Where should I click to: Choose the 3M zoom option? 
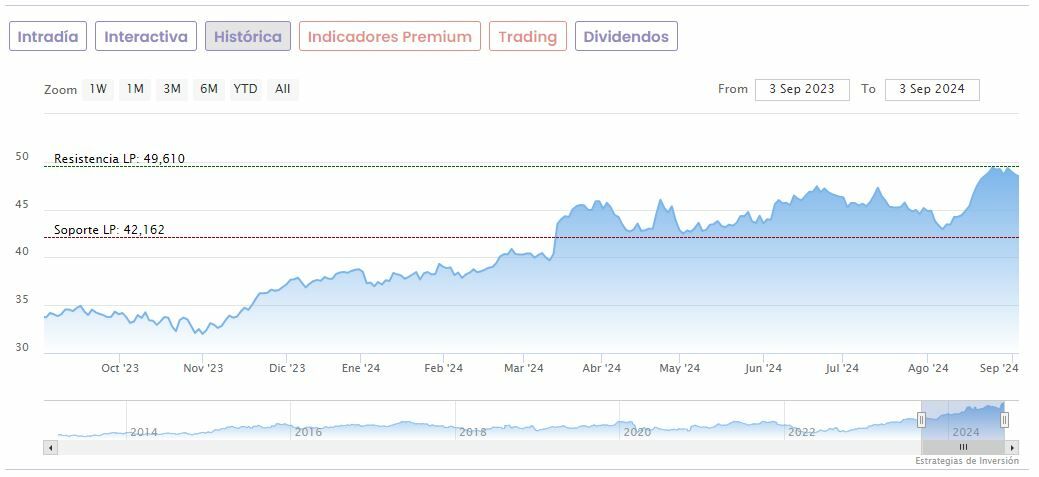172,89
